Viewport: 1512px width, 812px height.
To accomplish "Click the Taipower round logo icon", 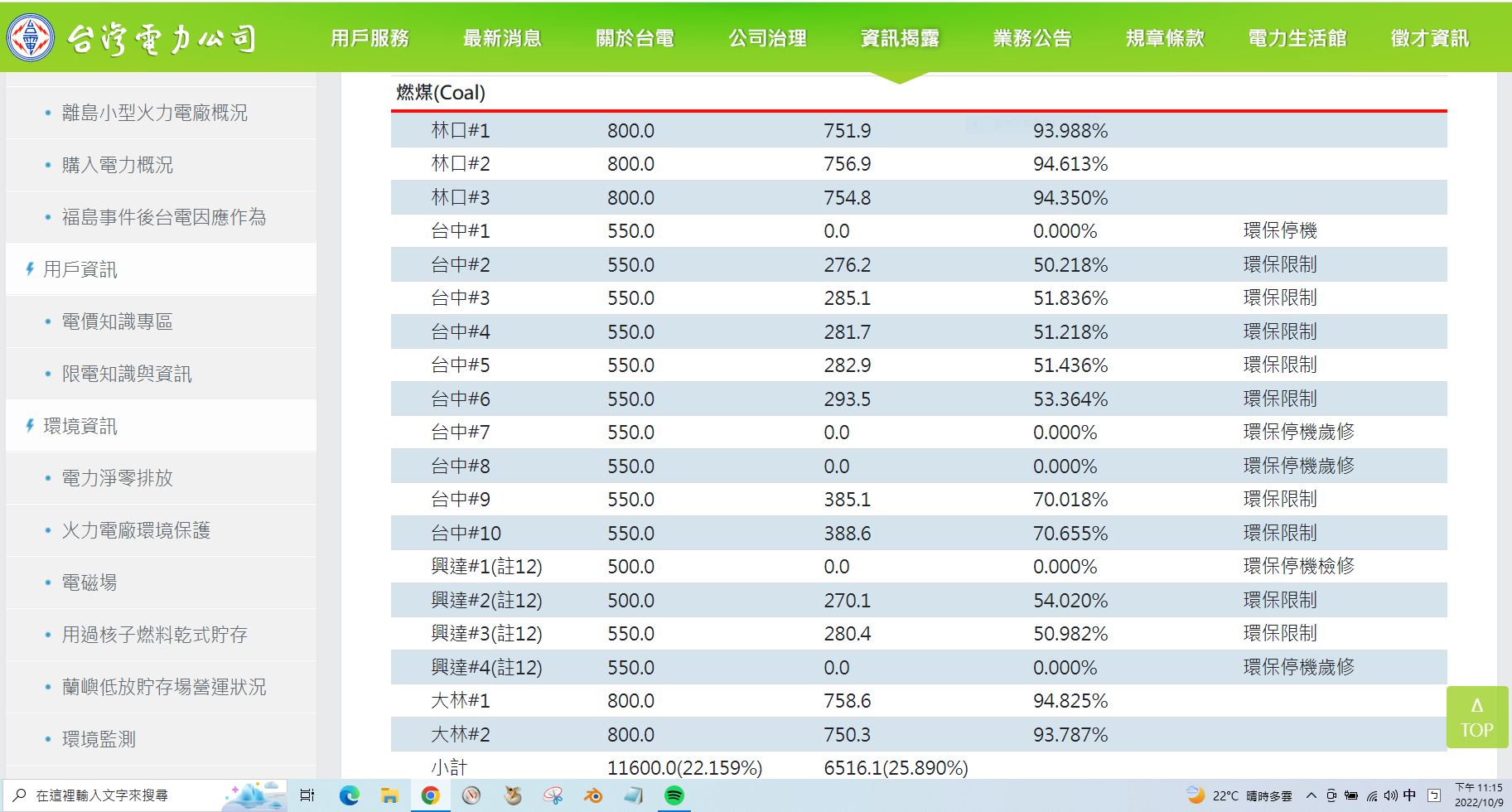I will click(31, 37).
